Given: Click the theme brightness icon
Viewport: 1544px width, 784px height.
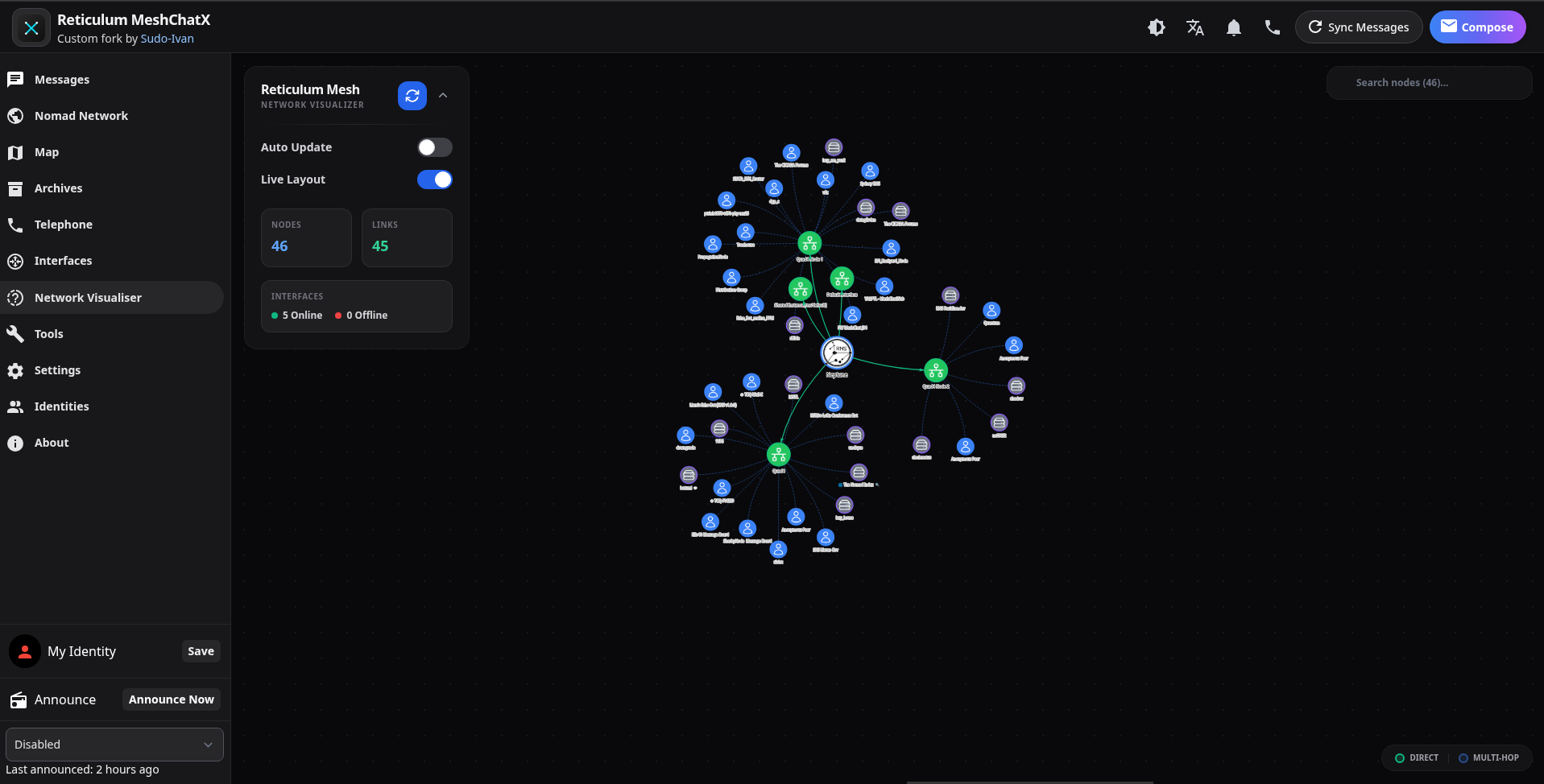Looking at the screenshot, I should tap(1156, 27).
